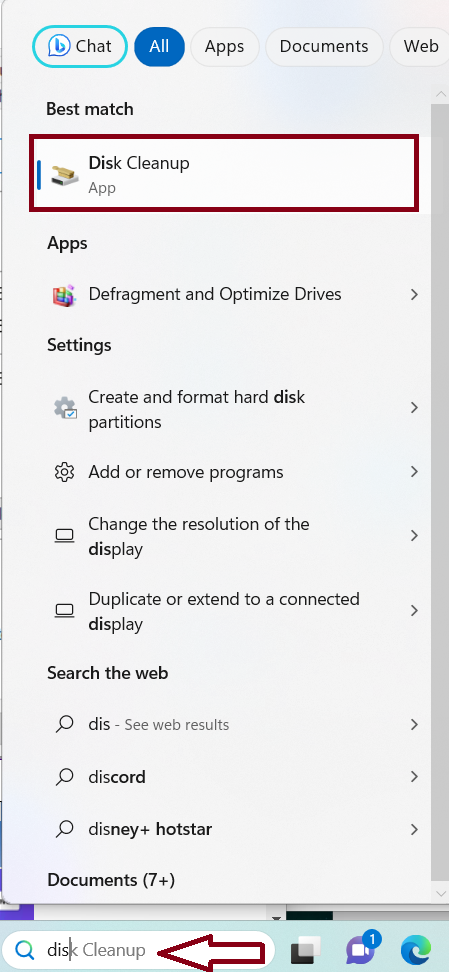This screenshot has height=972, width=449.
Task: Open Microsoft Edge from the taskbar
Action: pyautogui.click(x=416, y=950)
